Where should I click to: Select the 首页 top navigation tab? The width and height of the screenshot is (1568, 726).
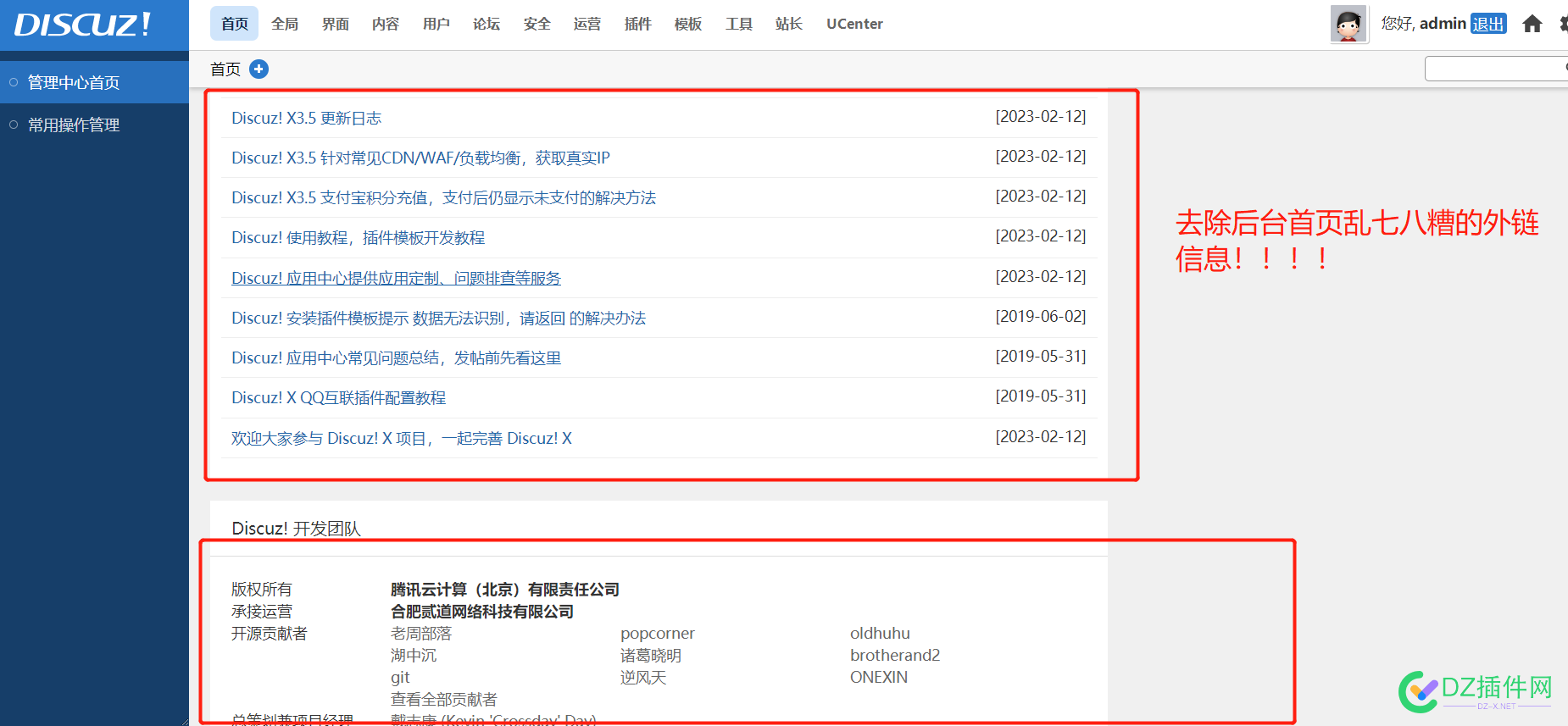coord(235,24)
